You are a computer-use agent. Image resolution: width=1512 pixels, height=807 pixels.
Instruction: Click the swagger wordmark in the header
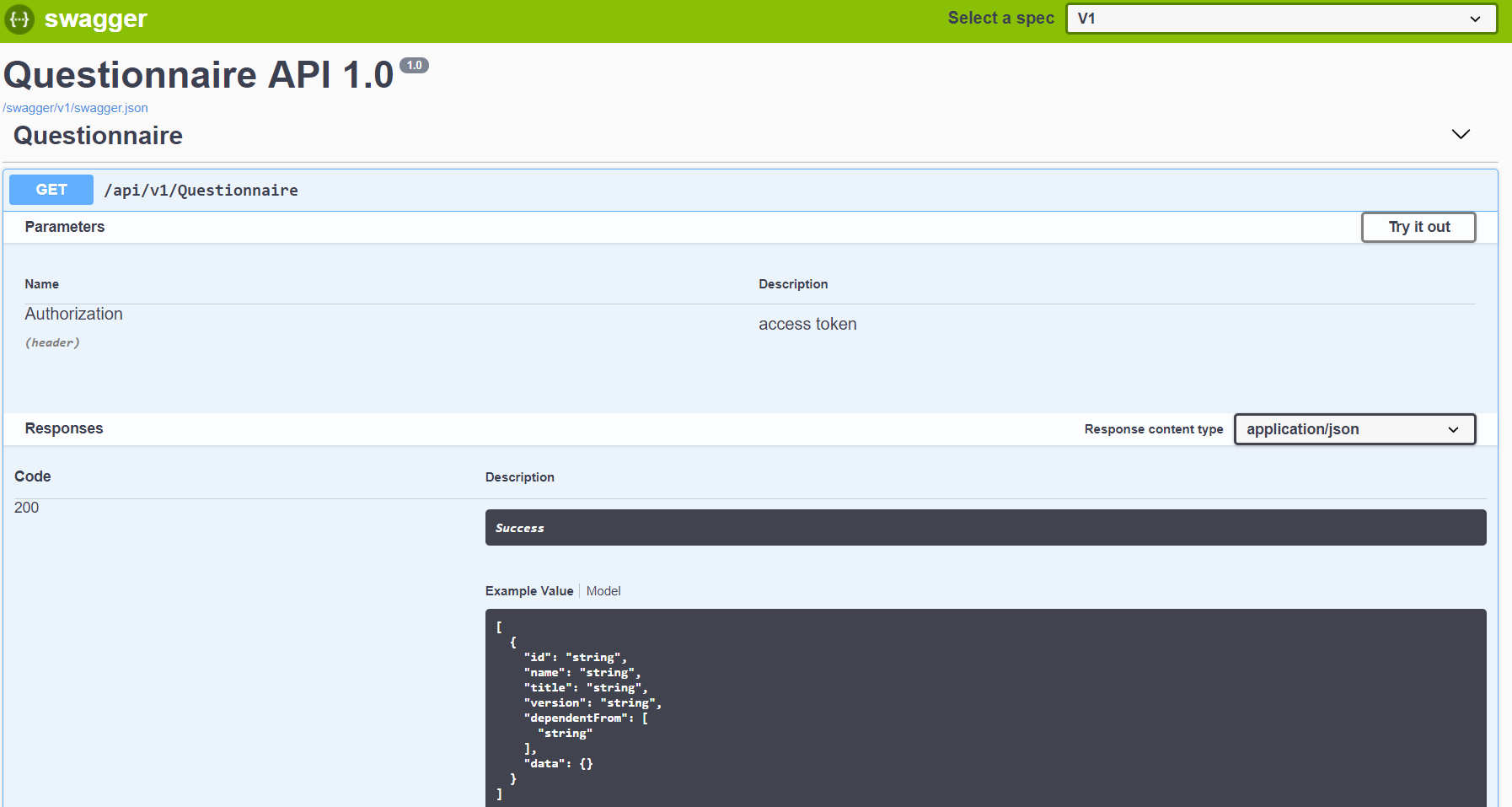pos(95,19)
